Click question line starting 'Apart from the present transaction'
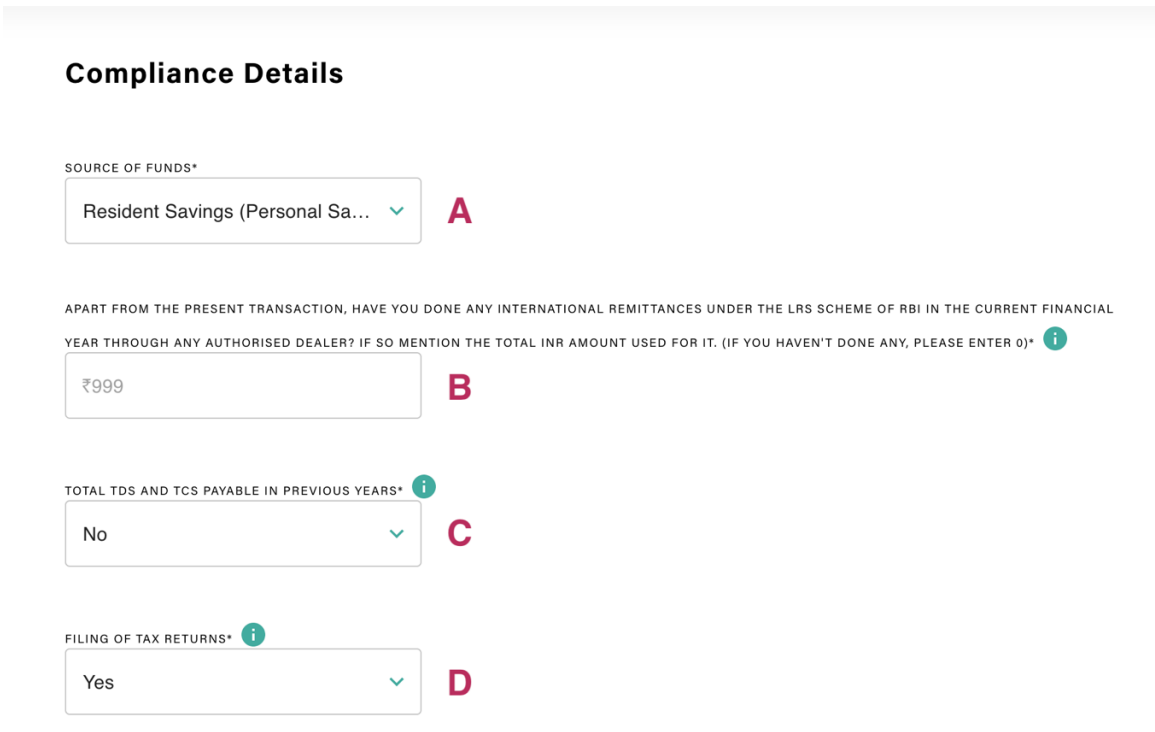 589,309
